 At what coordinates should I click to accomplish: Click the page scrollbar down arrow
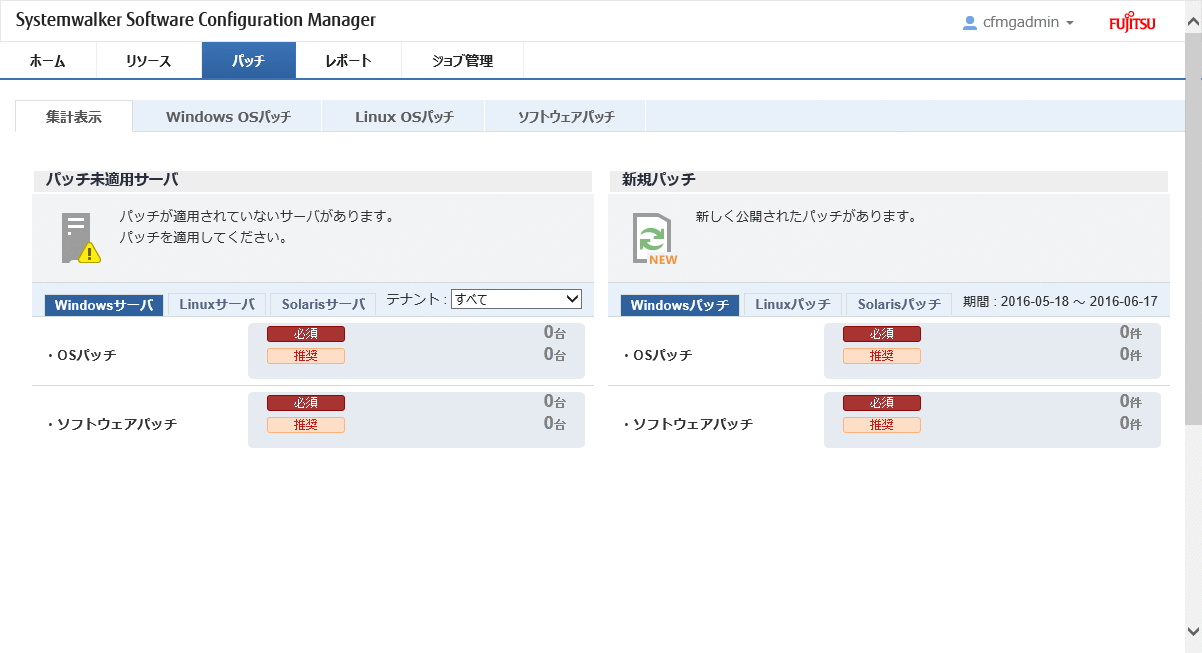1193,631
